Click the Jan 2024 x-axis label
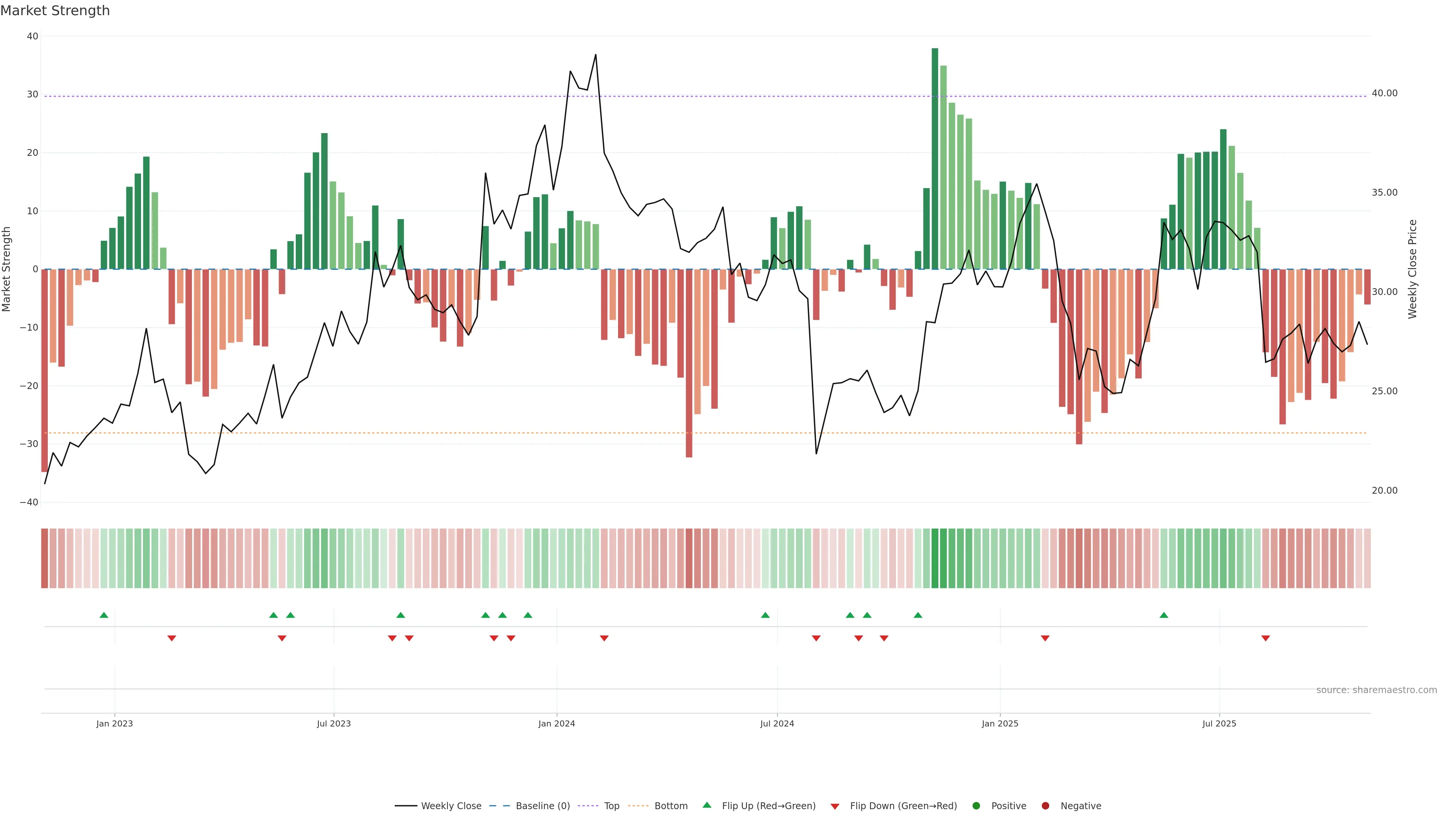Image resolution: width=1456 pixels, height=819 pixels. [557, 723]
